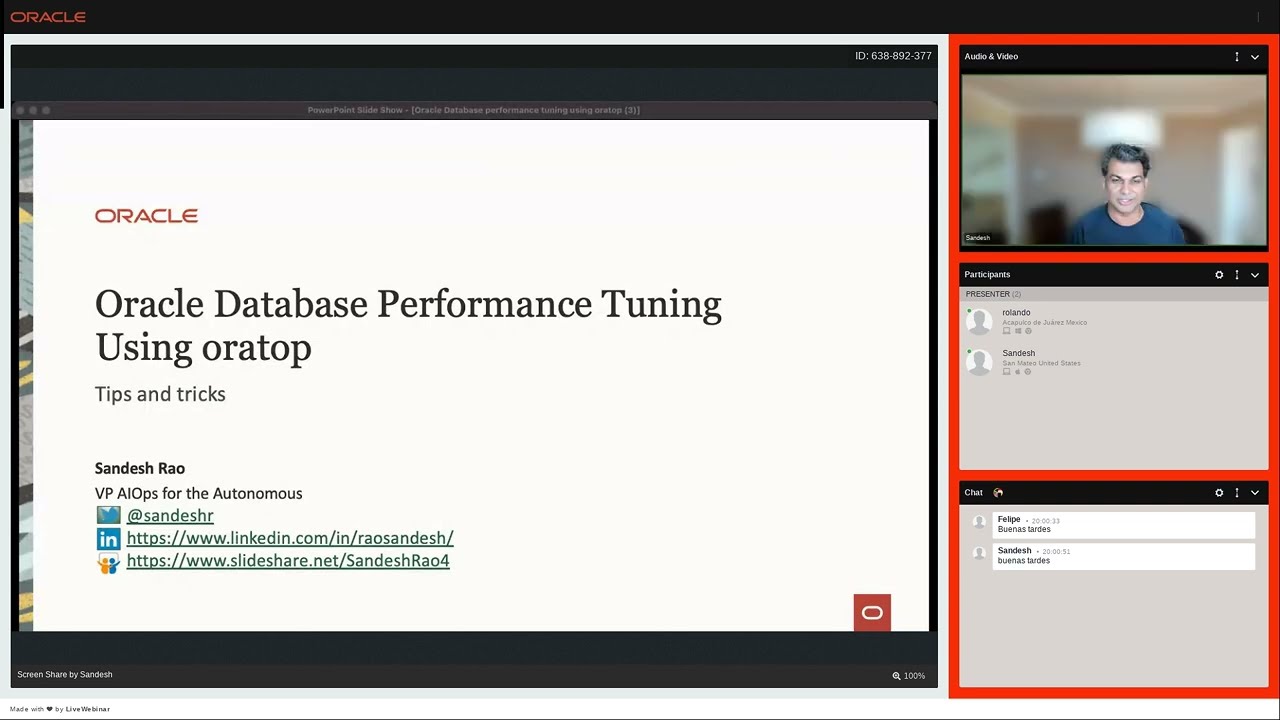Click the Chat translation globe icon

[998, 493]
